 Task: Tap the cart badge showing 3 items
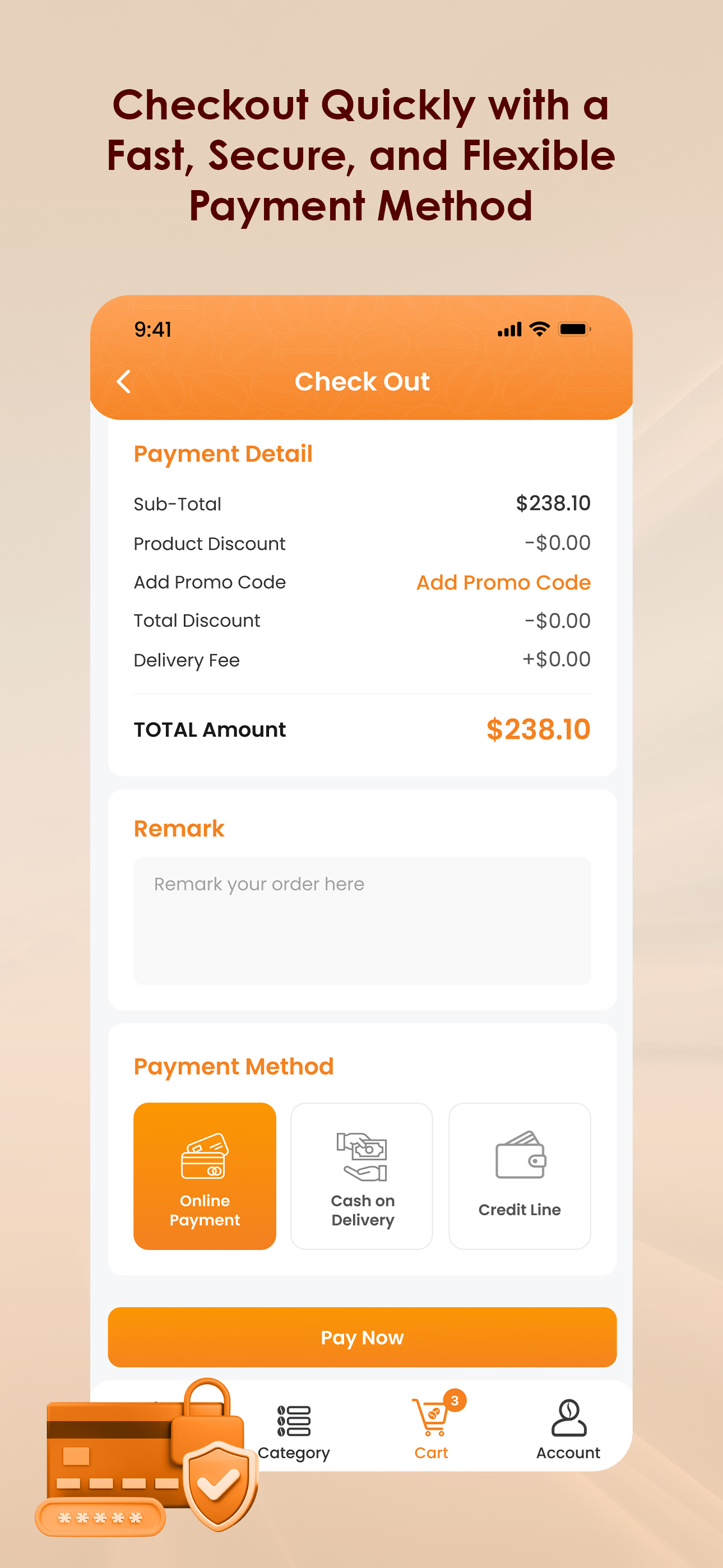(x=455, y=1400)
